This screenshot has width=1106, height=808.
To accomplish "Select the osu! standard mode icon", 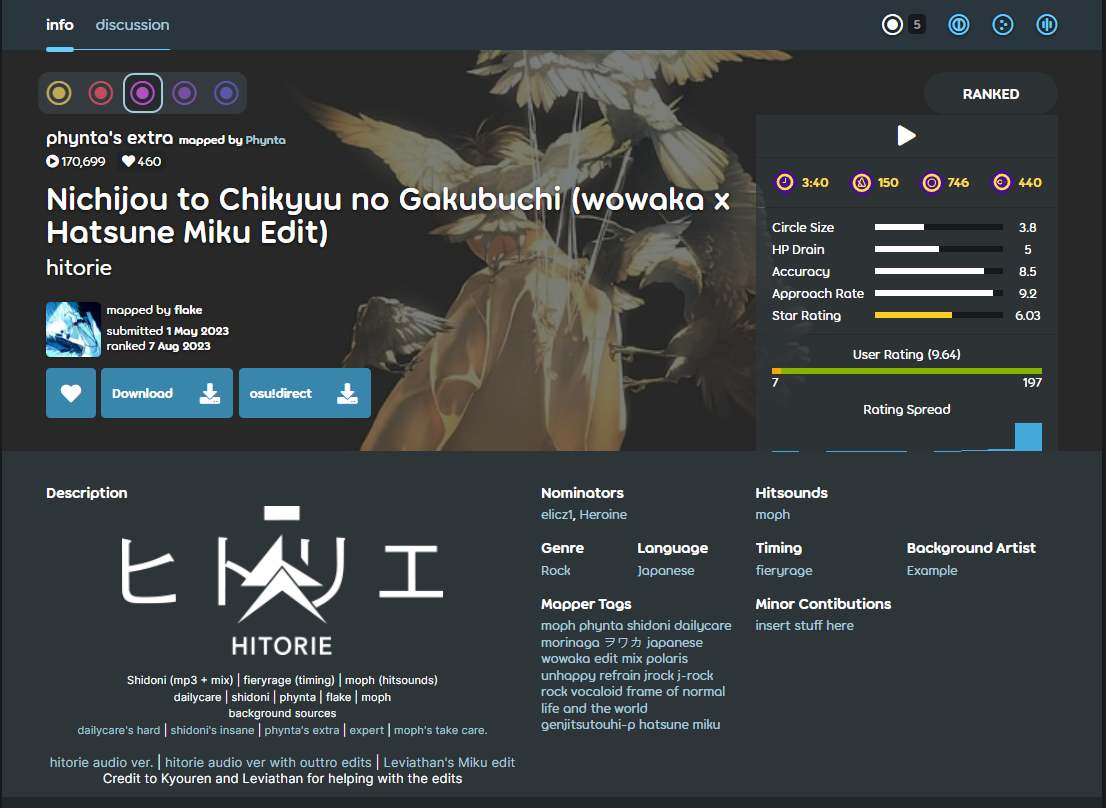I will coord(892,25).
